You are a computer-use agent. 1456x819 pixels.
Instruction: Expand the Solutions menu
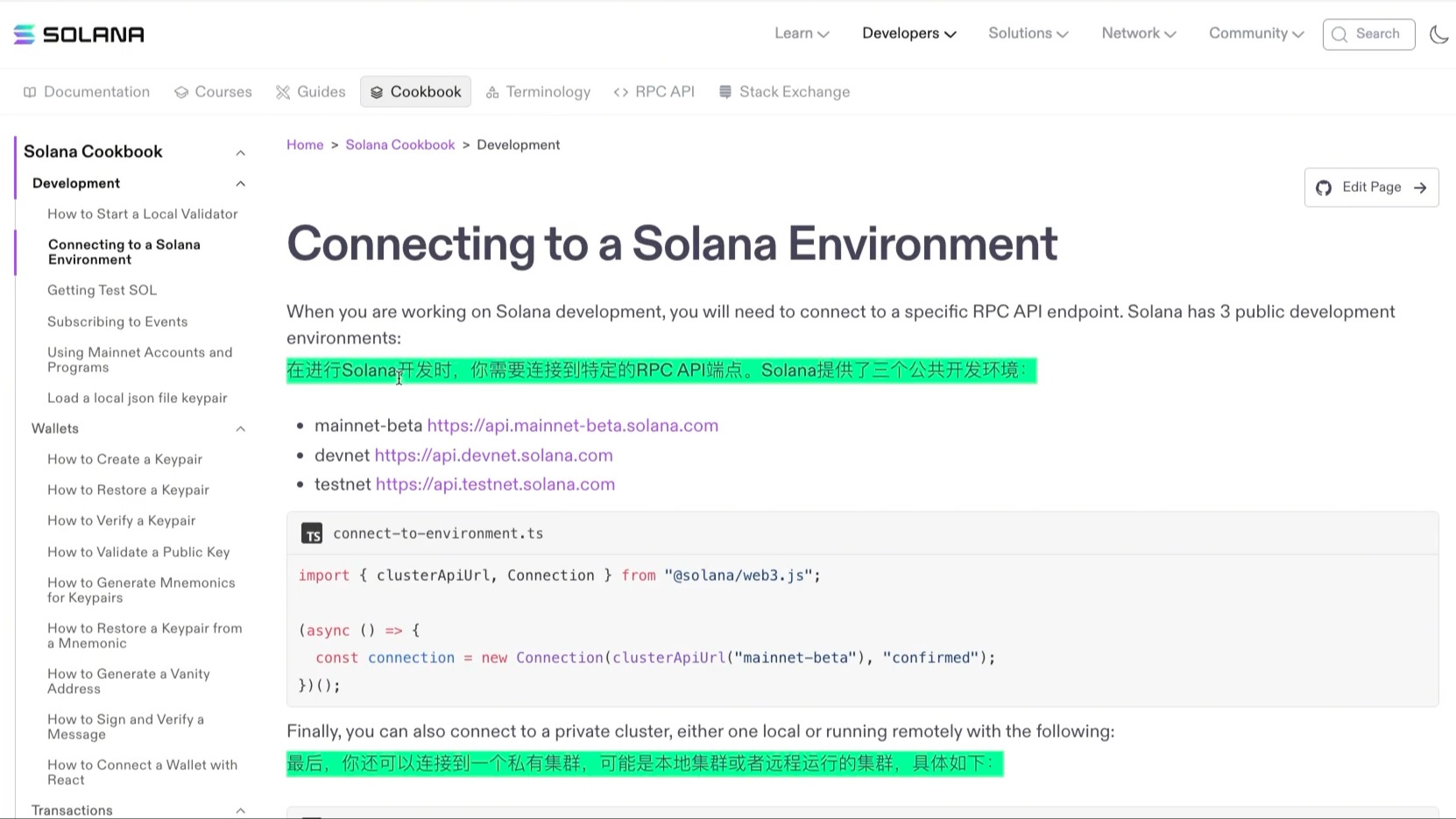pos(1028,33)
